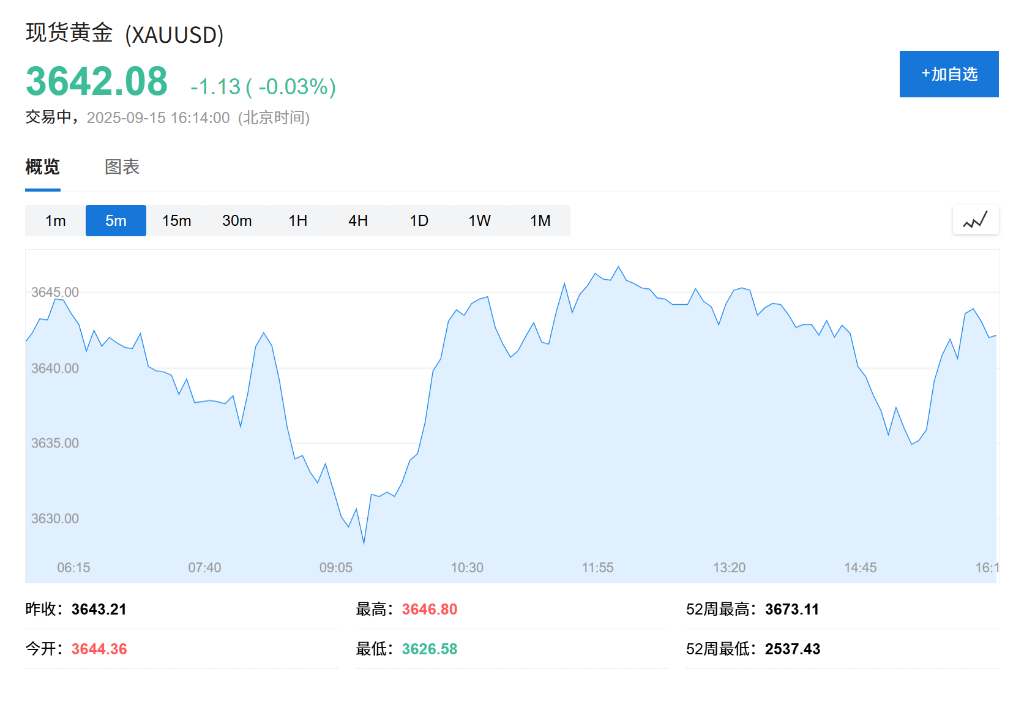Click the 14:45 time axis label
Image resolution: width=1024 pixels, height=703 pixels.
click(x=860, y=567)
